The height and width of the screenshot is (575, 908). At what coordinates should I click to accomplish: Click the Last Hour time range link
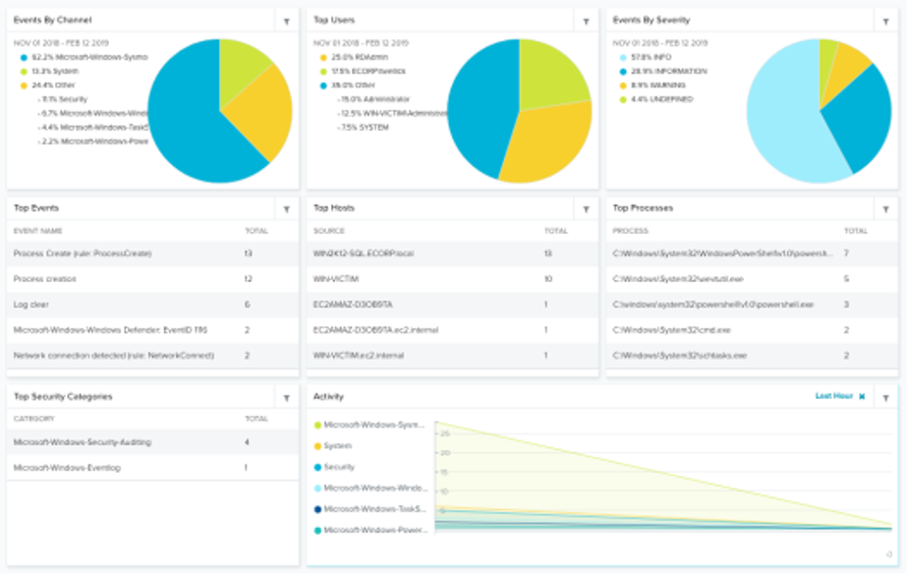click(x=833, y=397)
